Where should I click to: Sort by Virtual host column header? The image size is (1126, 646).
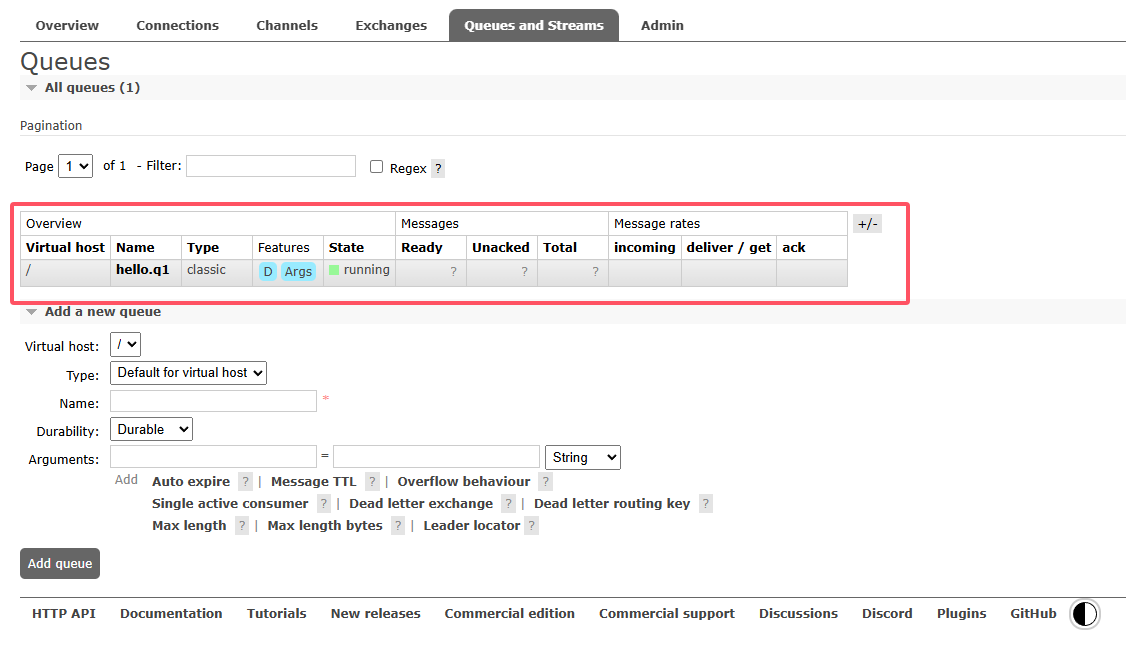(65, 248)
